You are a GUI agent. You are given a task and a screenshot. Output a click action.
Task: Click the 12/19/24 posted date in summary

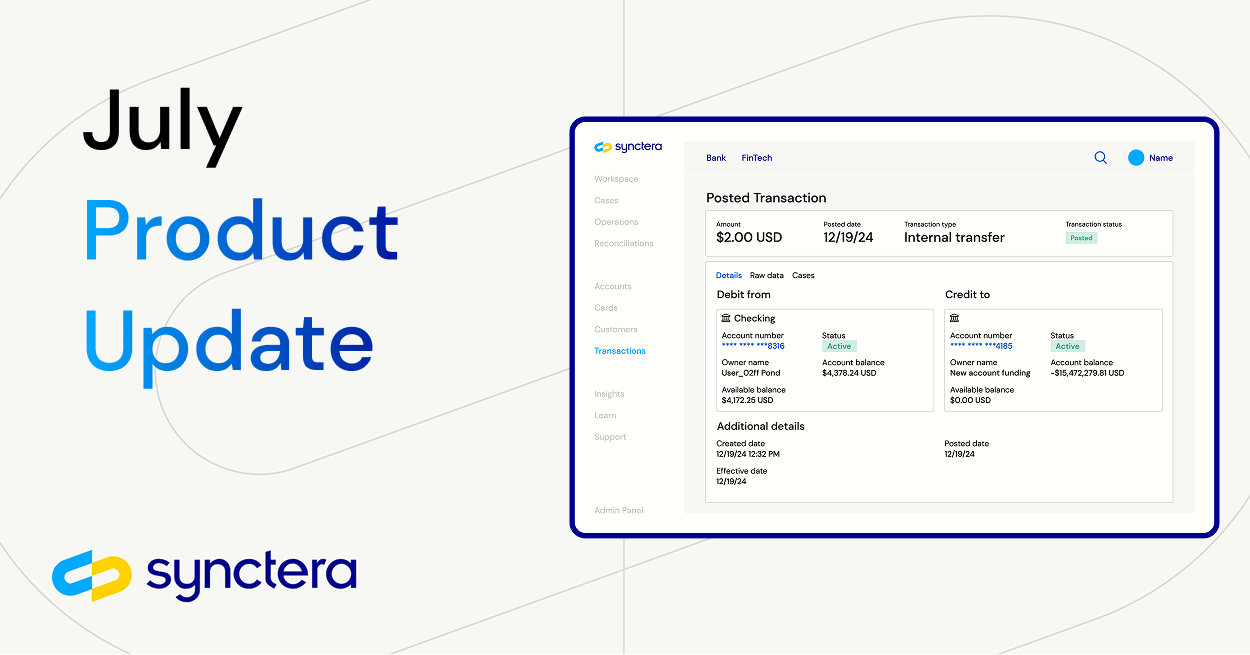click(x=849, y=238)
